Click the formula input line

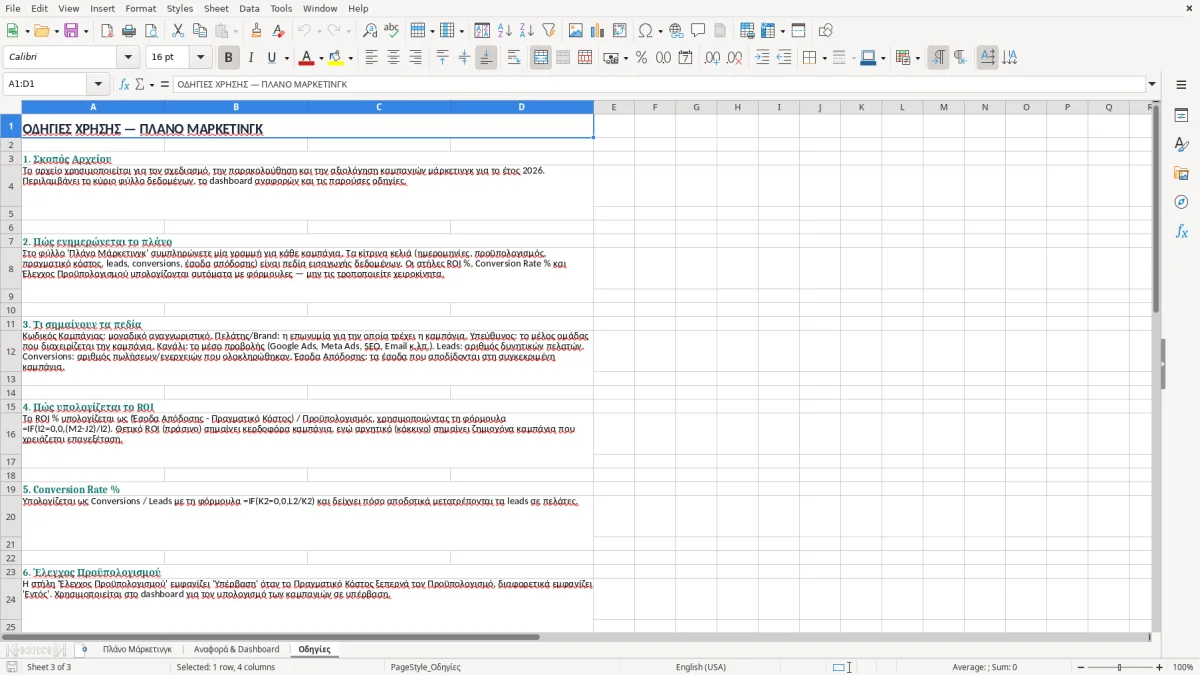(x=658, y=84)
